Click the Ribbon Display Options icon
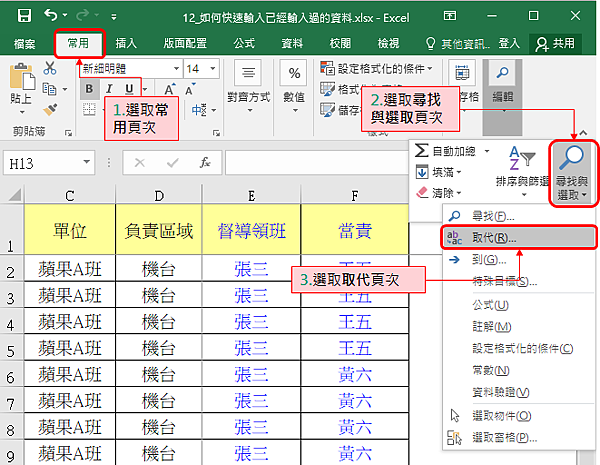 tap(450, 16)
